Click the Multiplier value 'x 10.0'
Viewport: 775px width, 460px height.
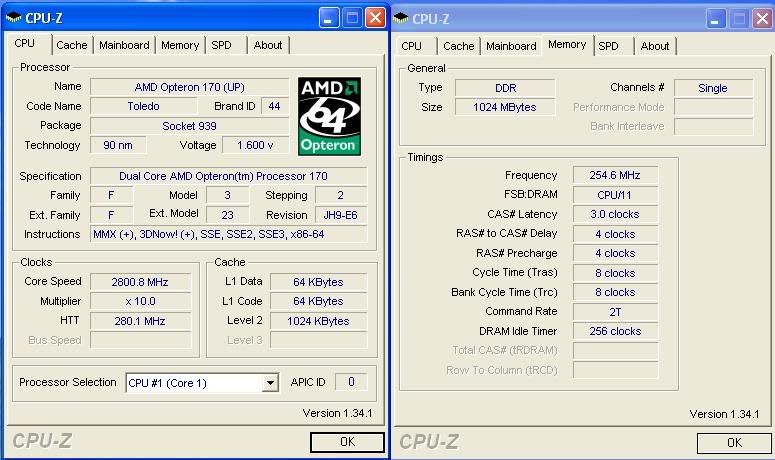[140, 301]
